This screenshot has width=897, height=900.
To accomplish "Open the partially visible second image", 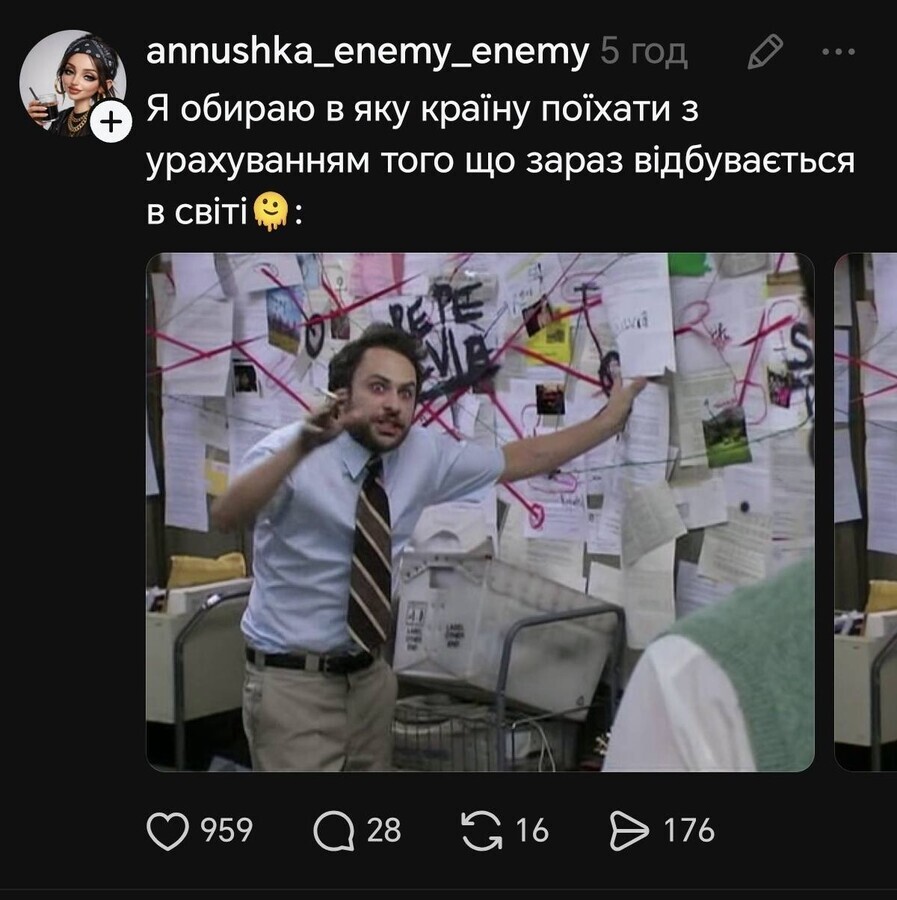I will (x=865, y=512).
